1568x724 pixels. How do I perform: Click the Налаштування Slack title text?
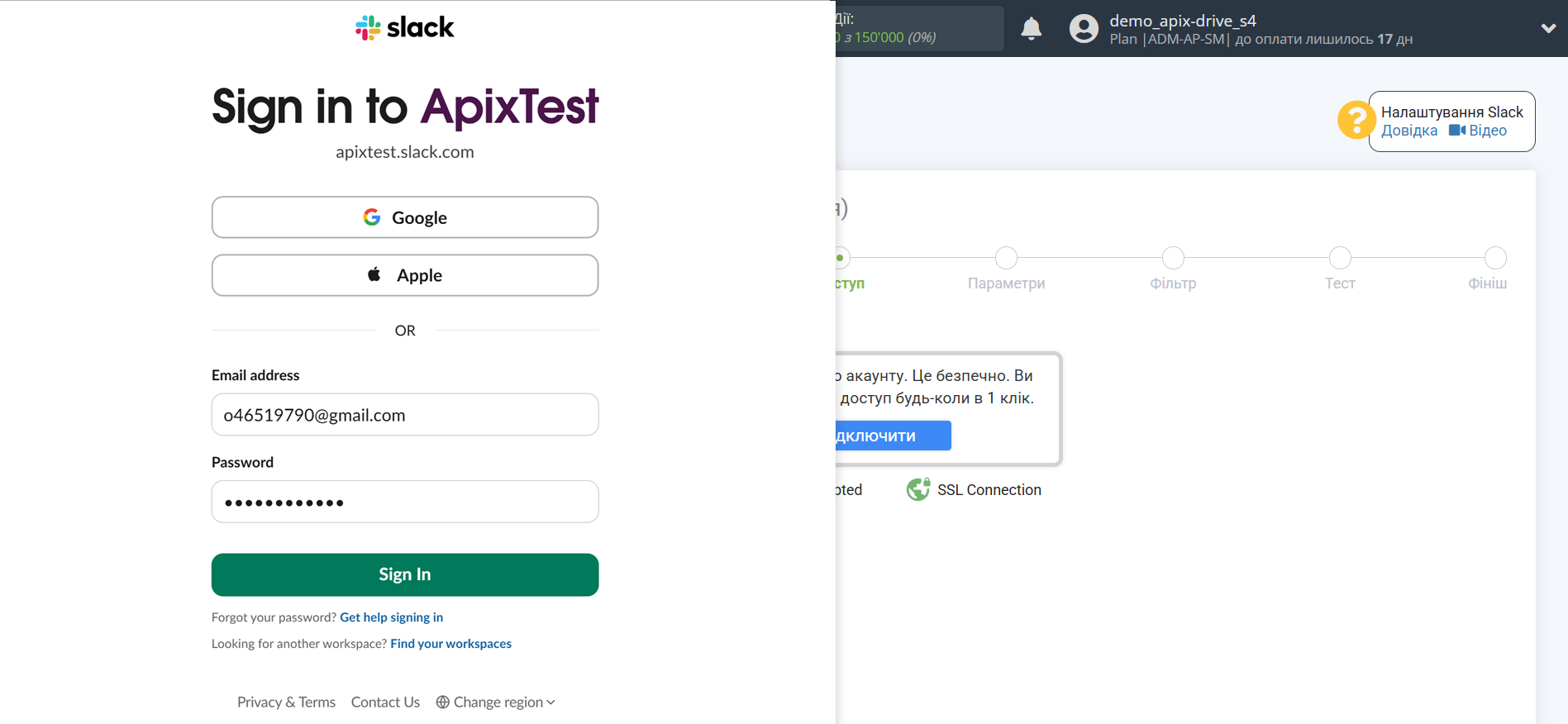(x=1451, y=112)
